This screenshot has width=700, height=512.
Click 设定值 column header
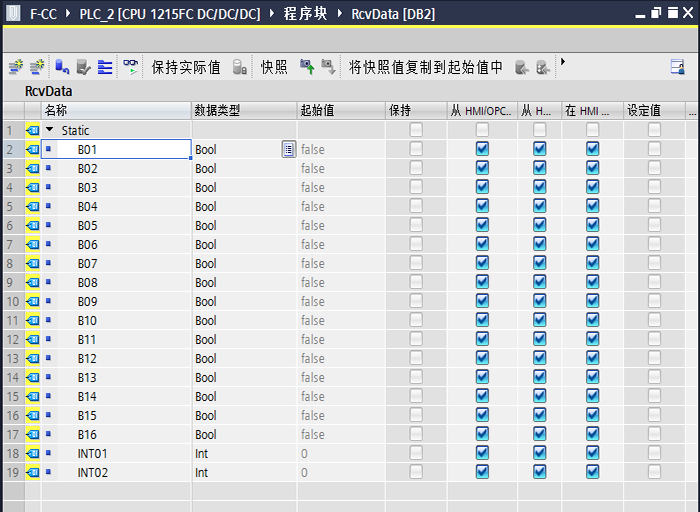point(654,110)
